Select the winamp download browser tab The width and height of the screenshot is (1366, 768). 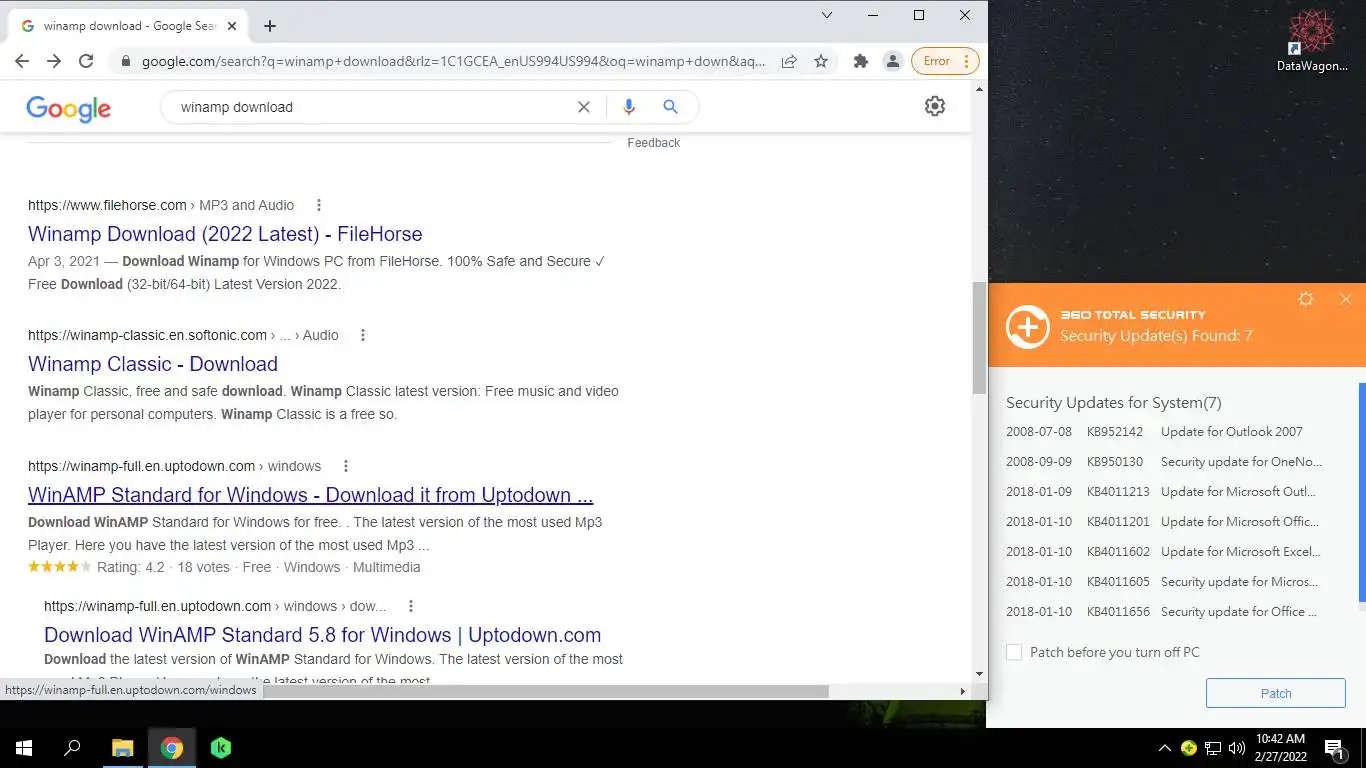tap(128, 26)
